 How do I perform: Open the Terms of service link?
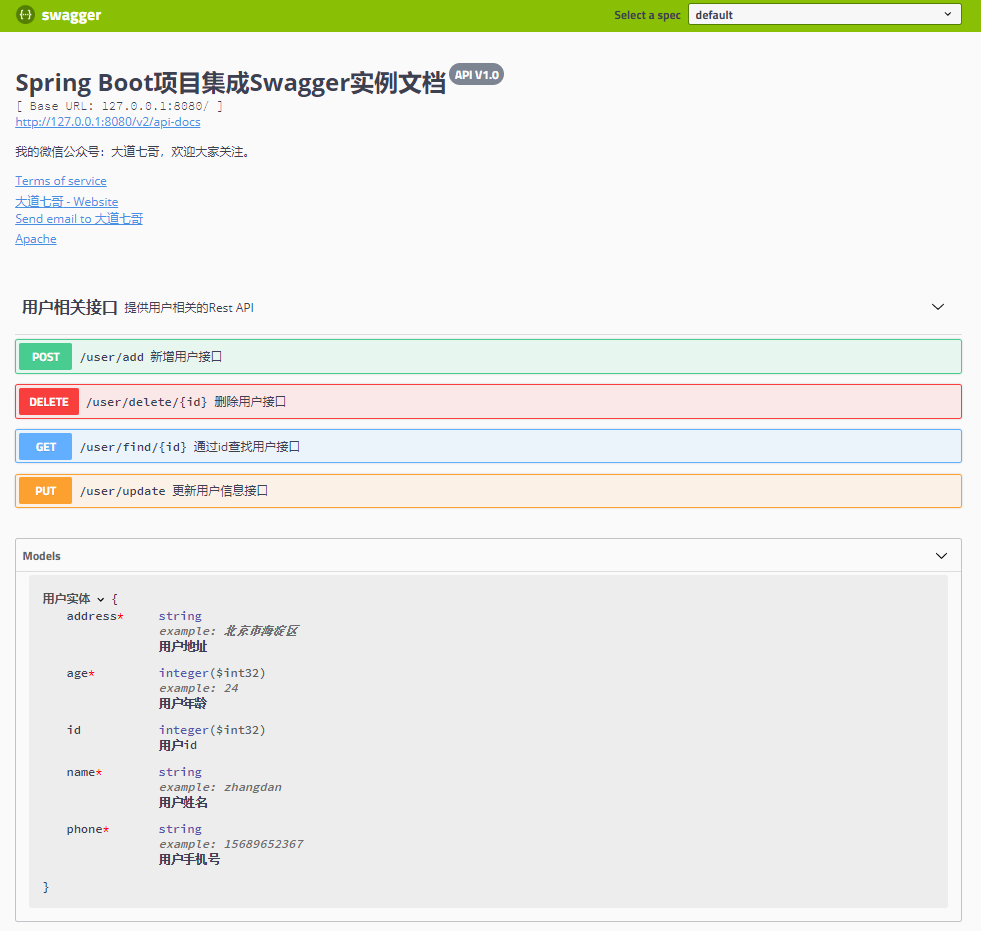(x=60, y=181)
